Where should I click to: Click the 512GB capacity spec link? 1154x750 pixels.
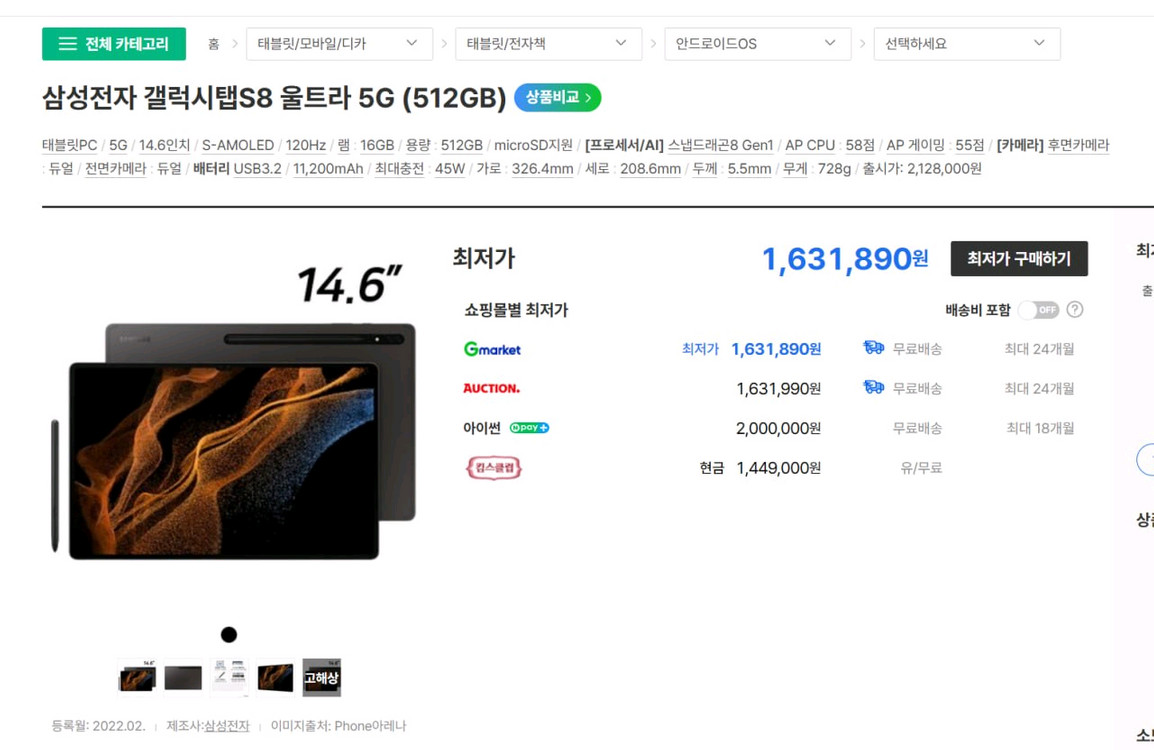click(461, 146)
